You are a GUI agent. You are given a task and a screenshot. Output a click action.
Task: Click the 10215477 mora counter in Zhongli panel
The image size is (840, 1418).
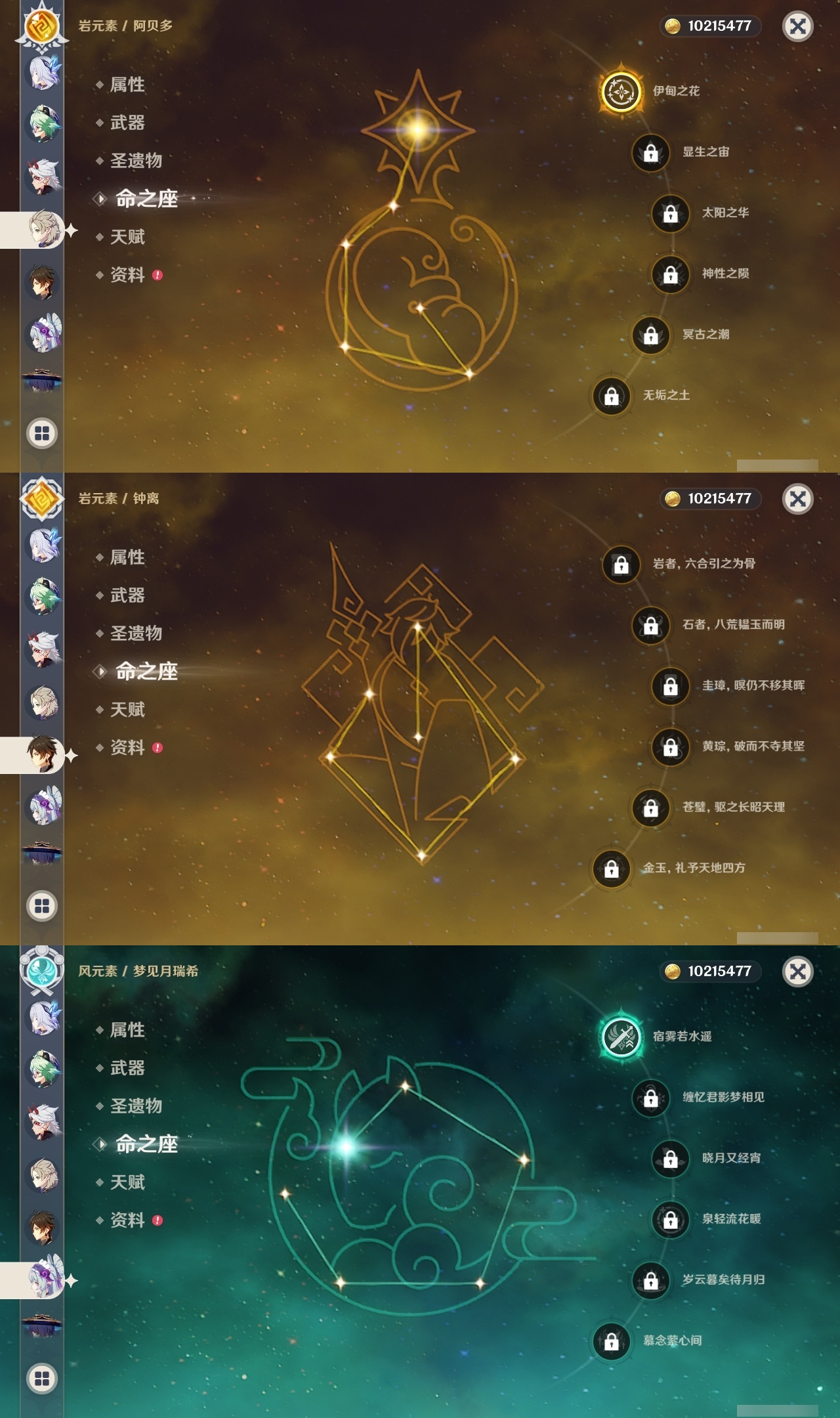pos(711,499)
